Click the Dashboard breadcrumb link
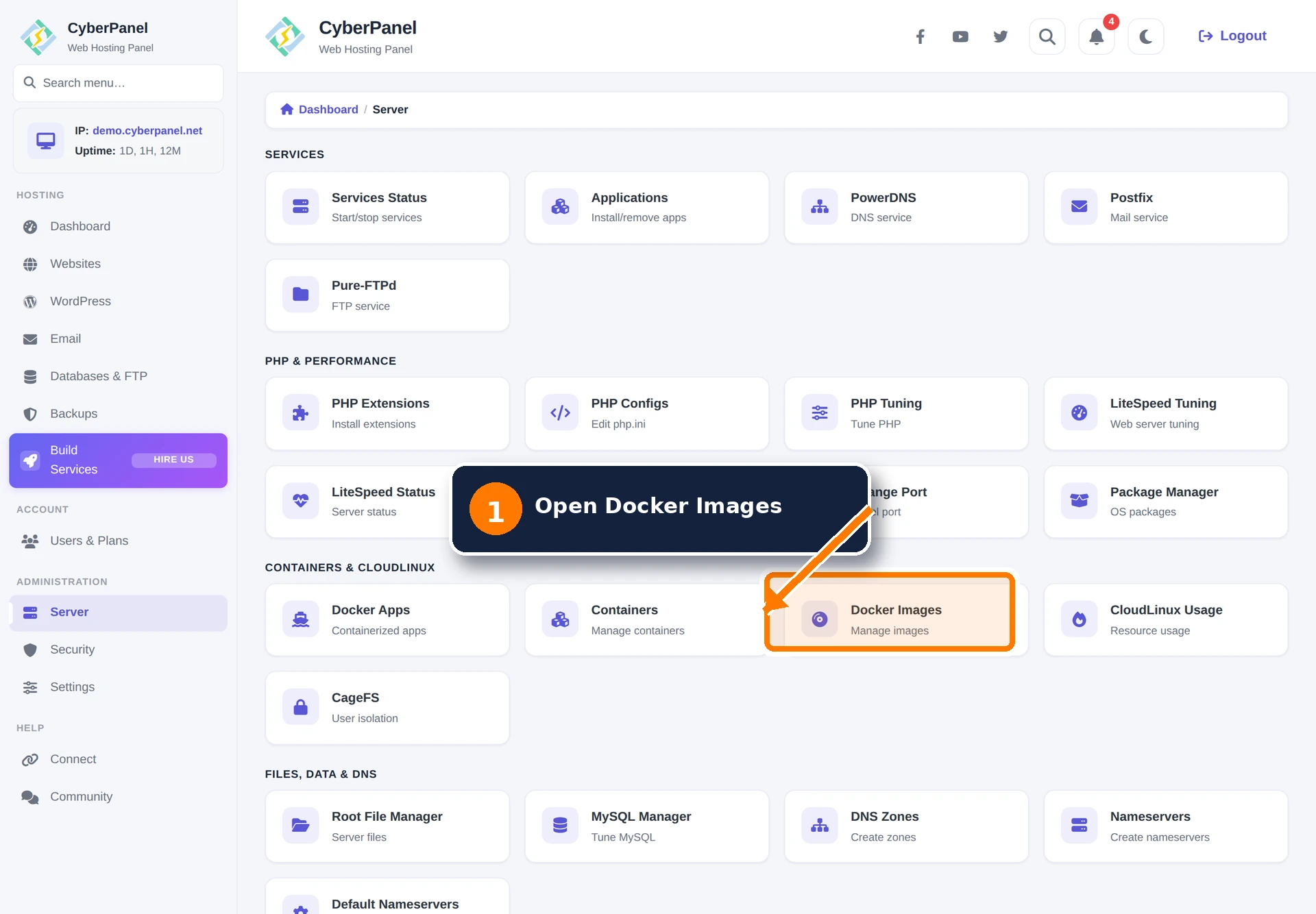 [x=328, y=110]
